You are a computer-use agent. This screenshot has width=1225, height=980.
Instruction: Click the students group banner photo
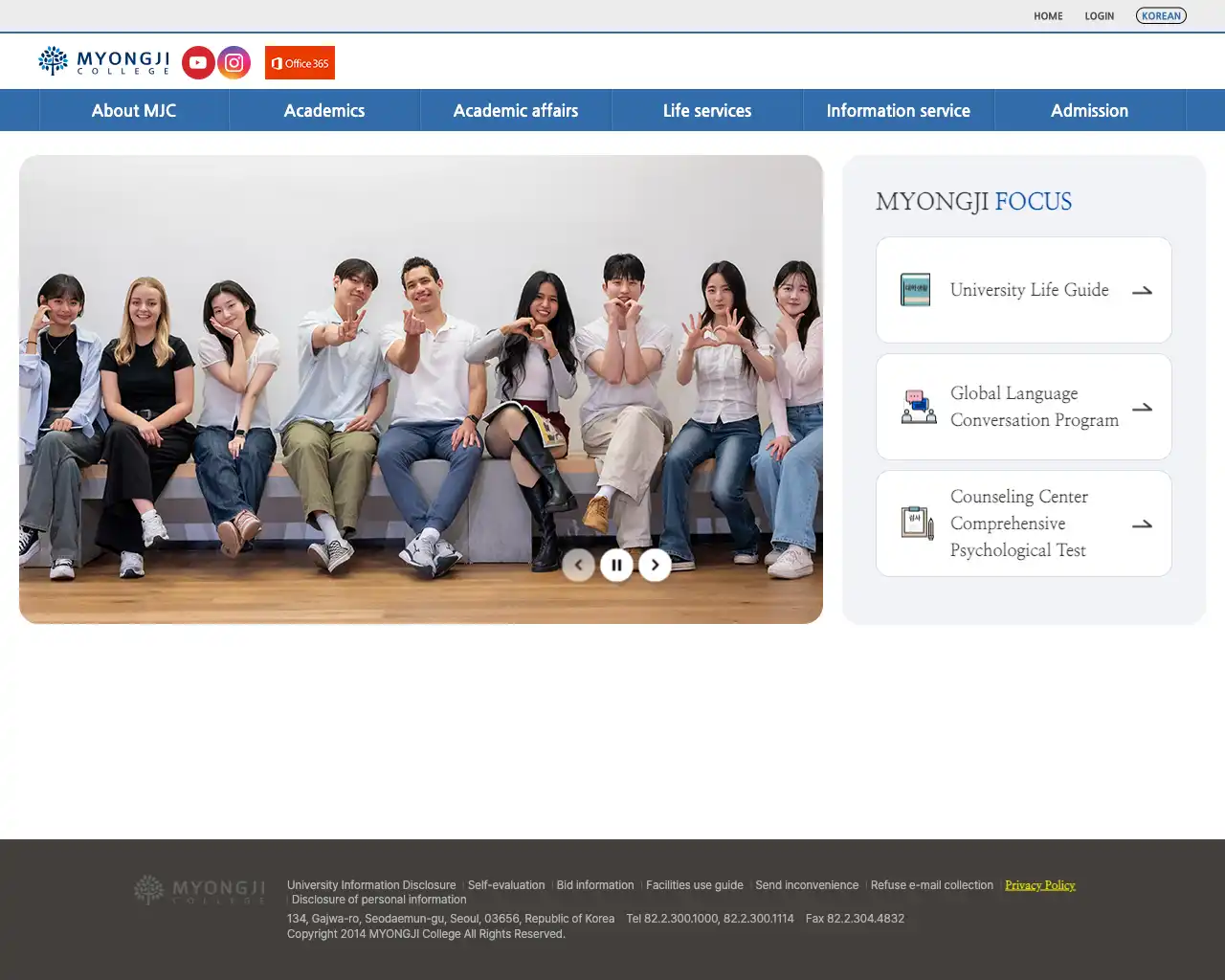(x=421, y=390)
